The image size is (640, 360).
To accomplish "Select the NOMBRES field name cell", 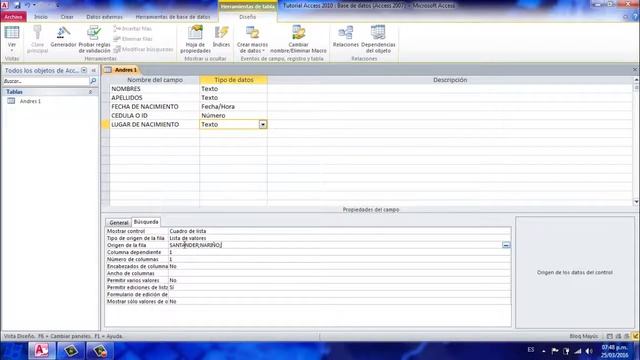I will pyautogui.click(x=154, y=89).
